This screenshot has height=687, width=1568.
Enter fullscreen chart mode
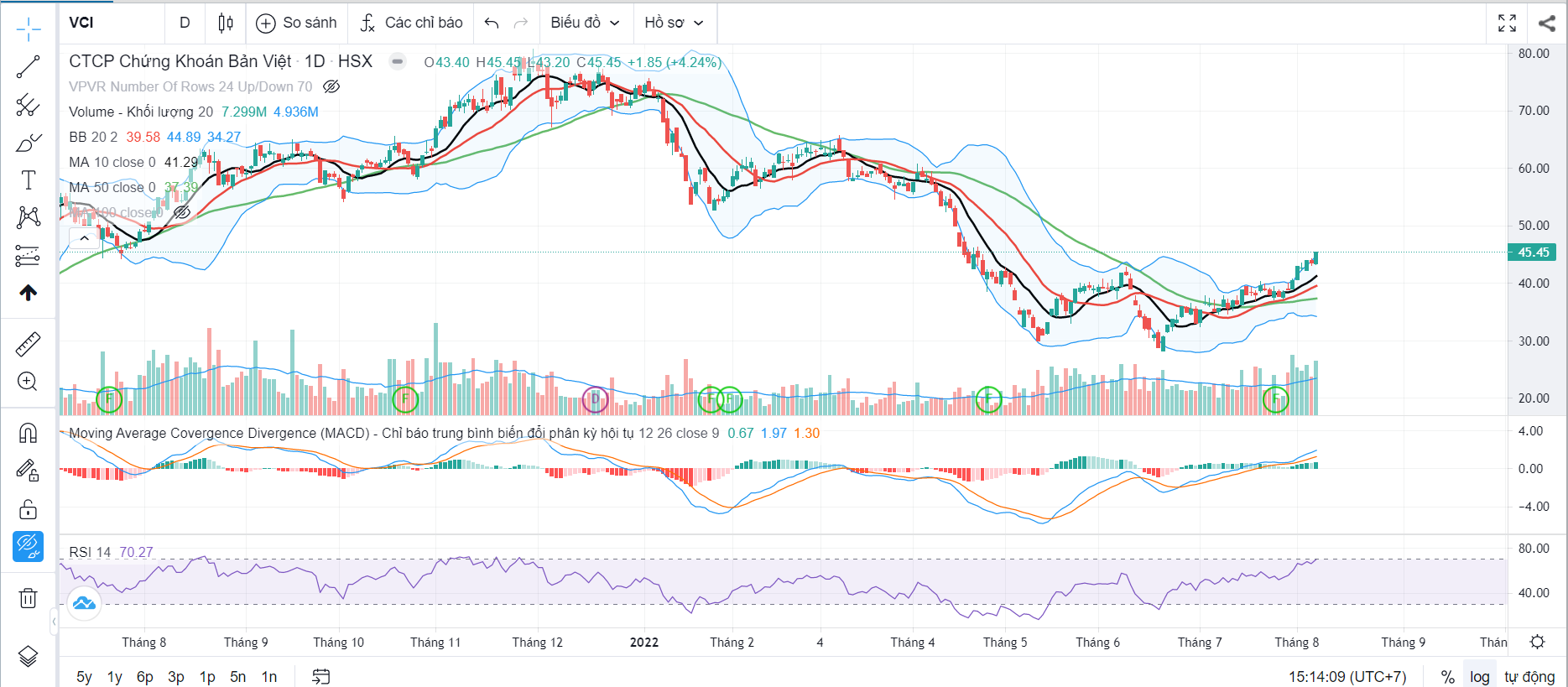1507,23
